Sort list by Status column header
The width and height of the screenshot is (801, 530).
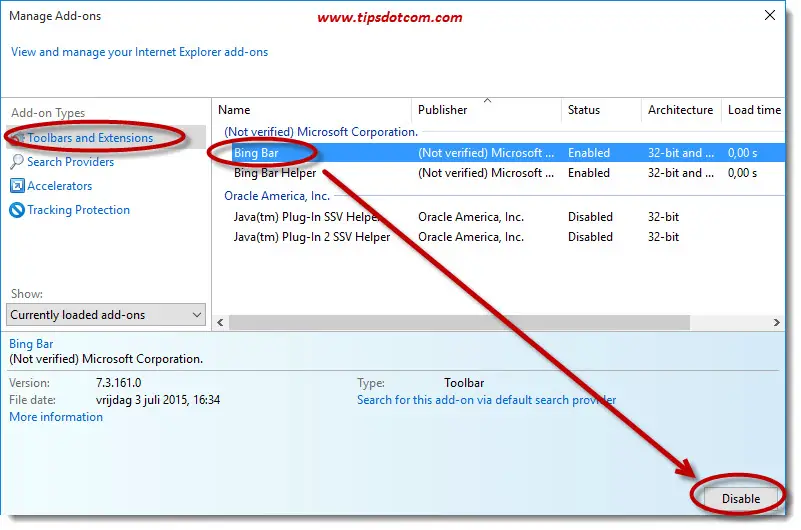[x=601, y=110]
